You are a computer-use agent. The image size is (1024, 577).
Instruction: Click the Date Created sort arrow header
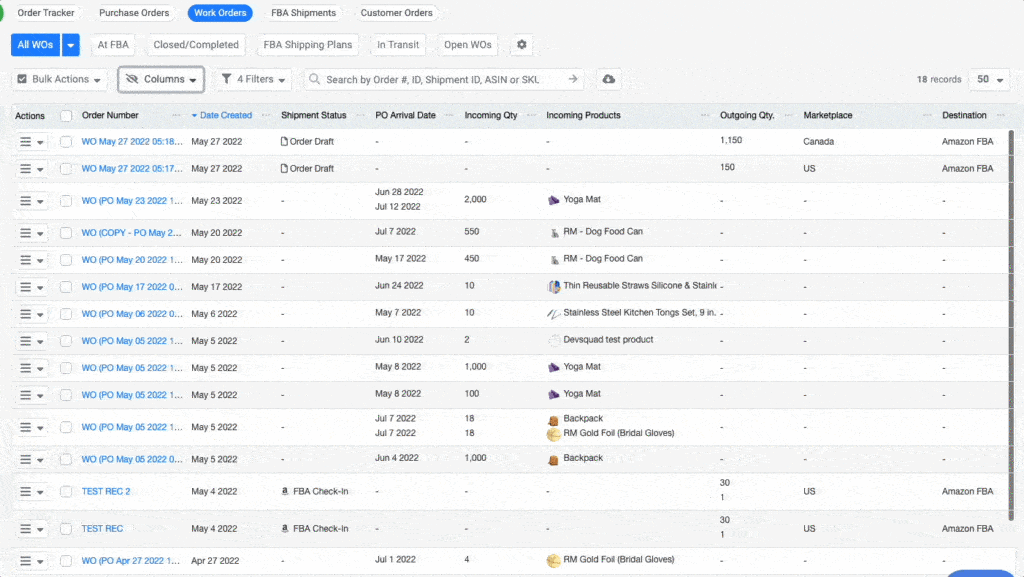coord(195,116)
